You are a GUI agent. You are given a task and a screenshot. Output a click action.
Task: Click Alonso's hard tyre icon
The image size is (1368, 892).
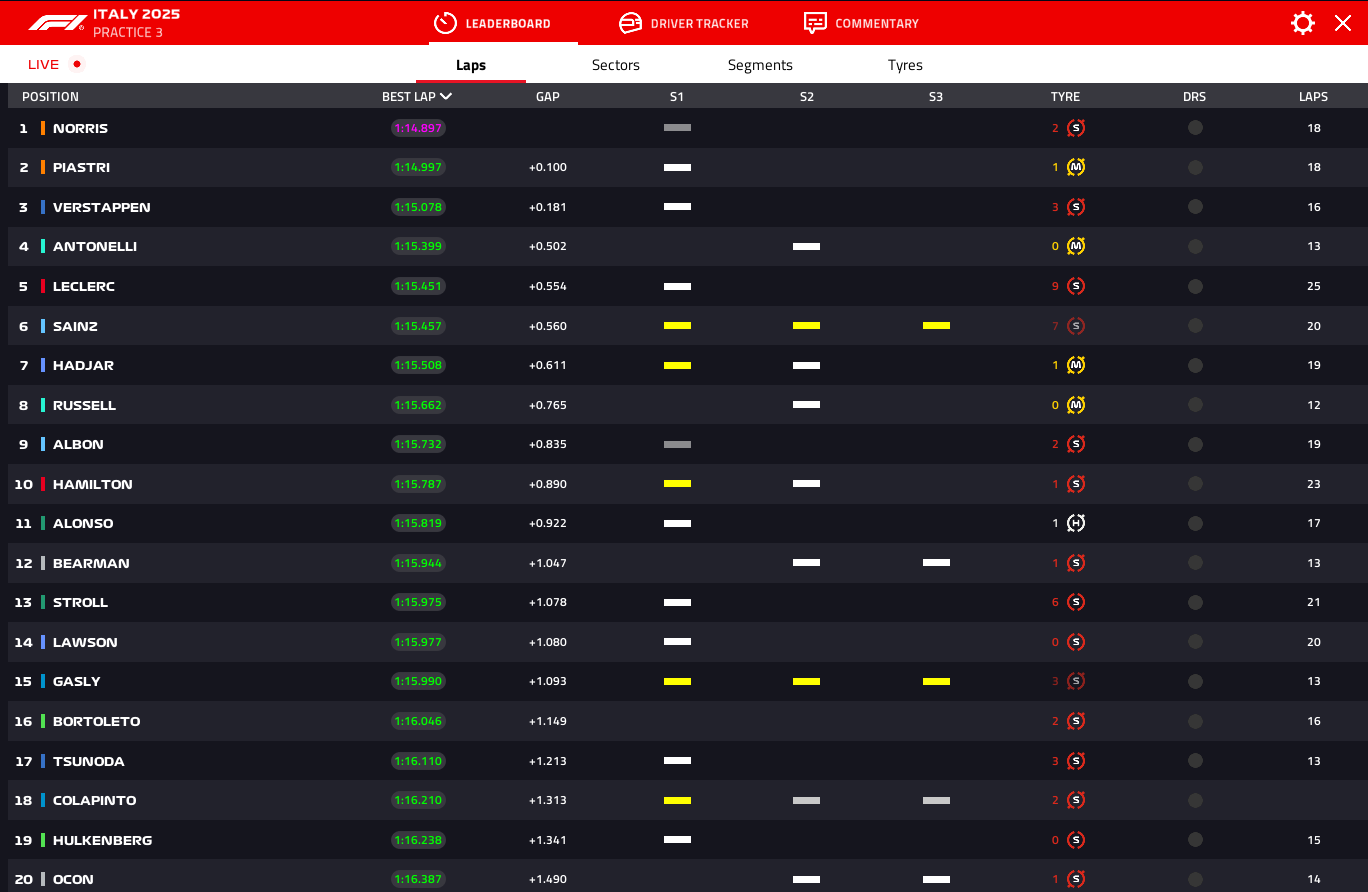pos(1076,523)
